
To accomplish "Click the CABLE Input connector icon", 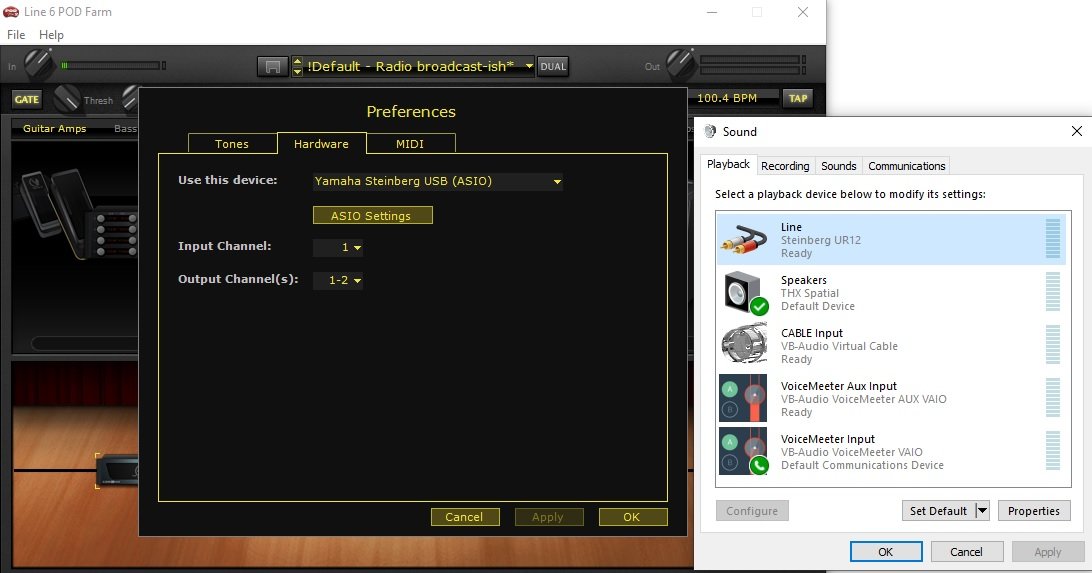I will (744, 345).
